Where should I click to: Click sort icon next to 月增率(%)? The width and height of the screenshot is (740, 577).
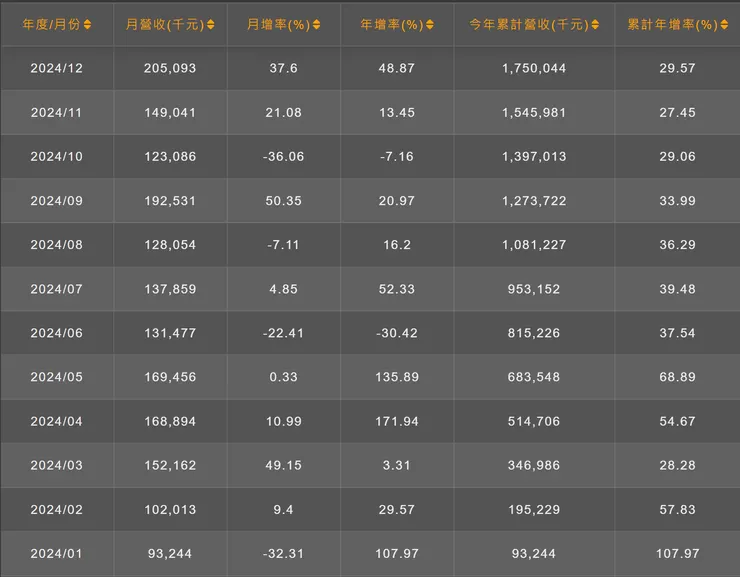coord(315,25)
